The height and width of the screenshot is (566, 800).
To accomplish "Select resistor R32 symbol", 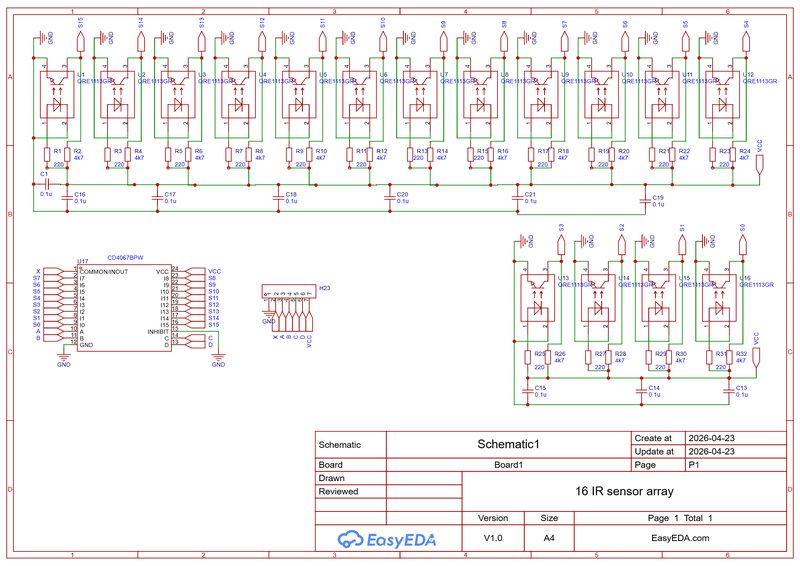I will tap(730, 357).
